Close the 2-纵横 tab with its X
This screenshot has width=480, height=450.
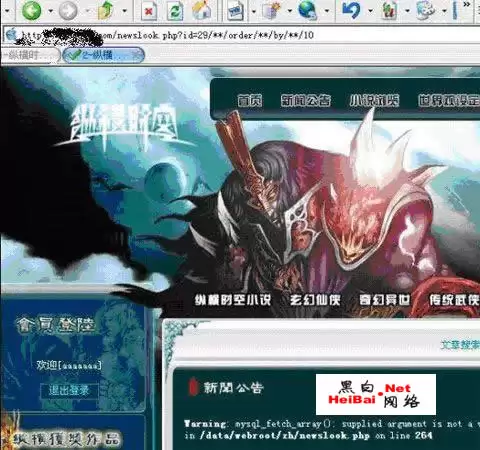[136, 56]
